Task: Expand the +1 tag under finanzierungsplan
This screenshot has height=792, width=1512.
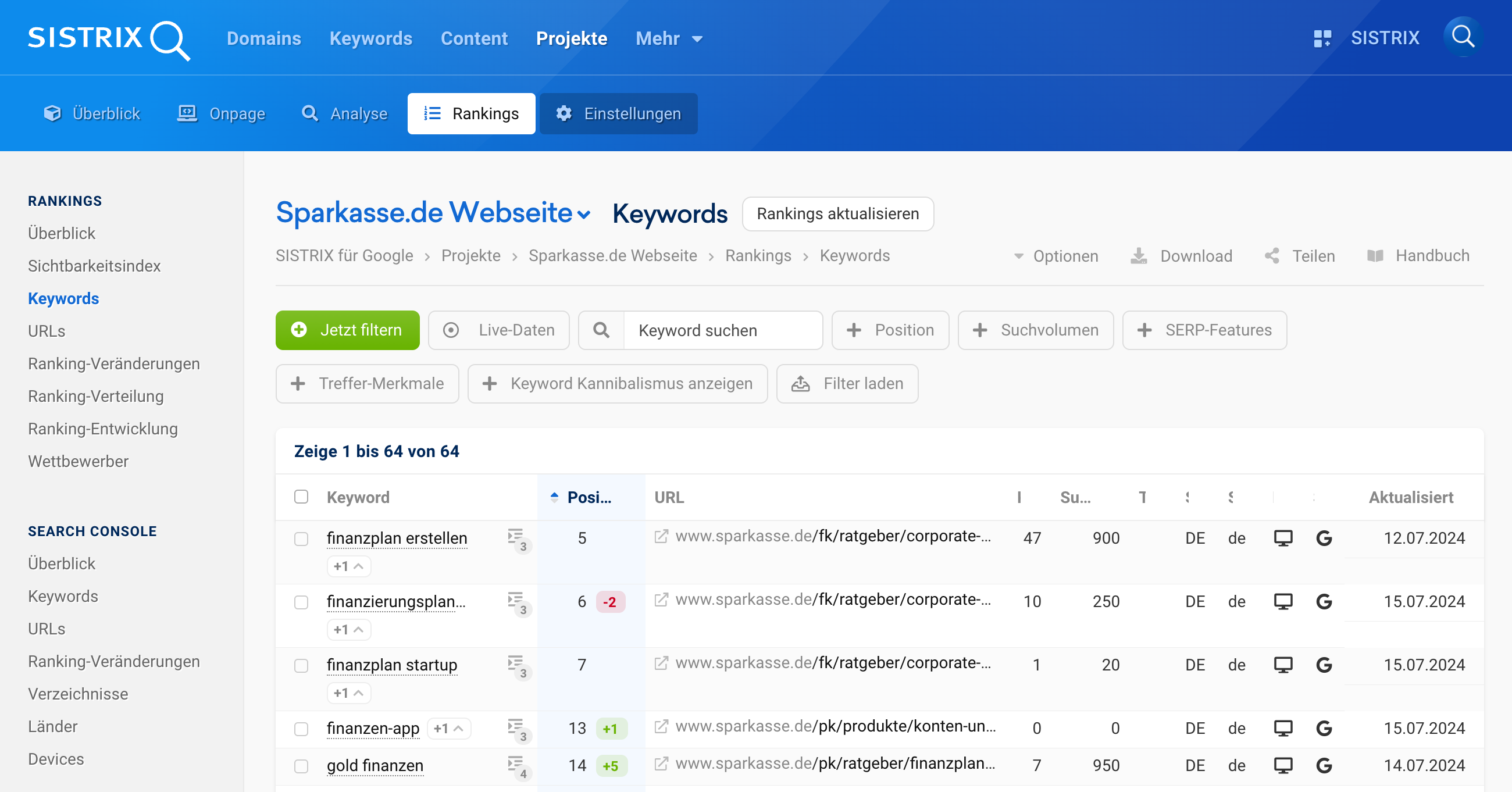Action: [x=349, y=629]
